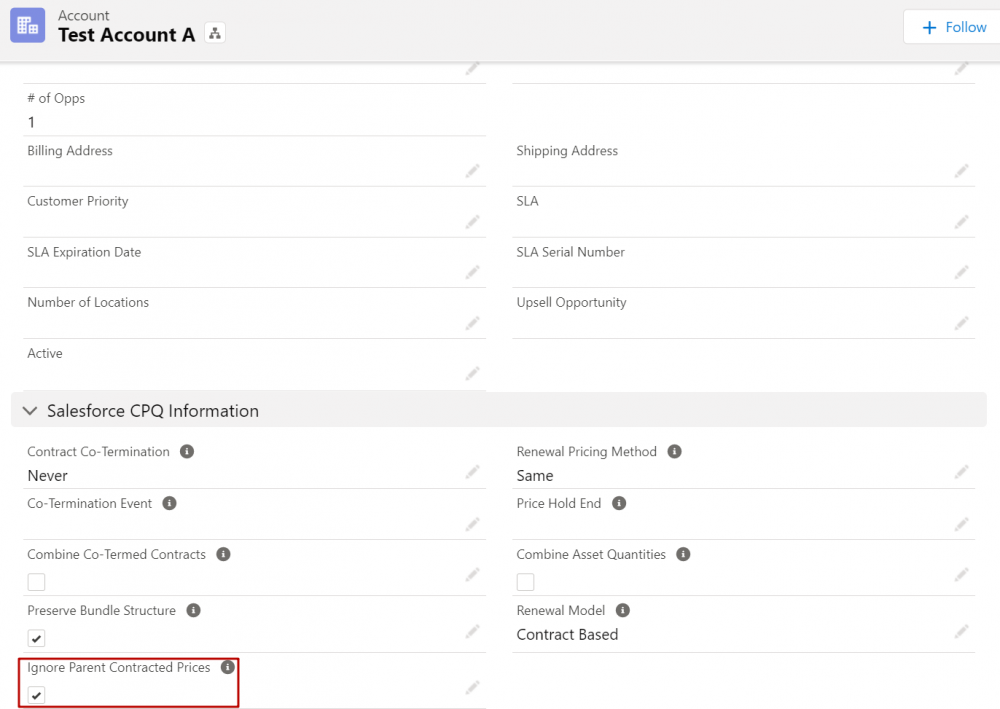This screenshot has height=709, width=1000.
Task: Edit Contract Co-Termination pencil icon
Action: pyautogui.click(x=472, y=472)
